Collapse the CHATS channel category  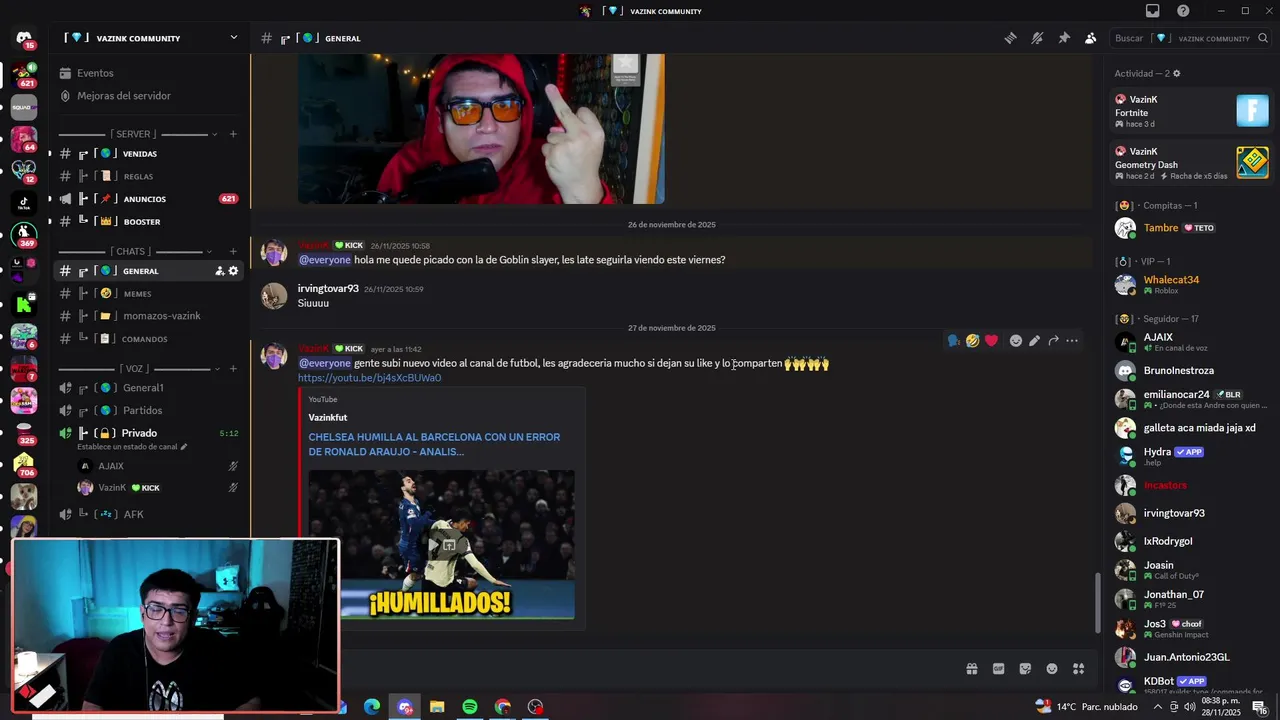133,251
